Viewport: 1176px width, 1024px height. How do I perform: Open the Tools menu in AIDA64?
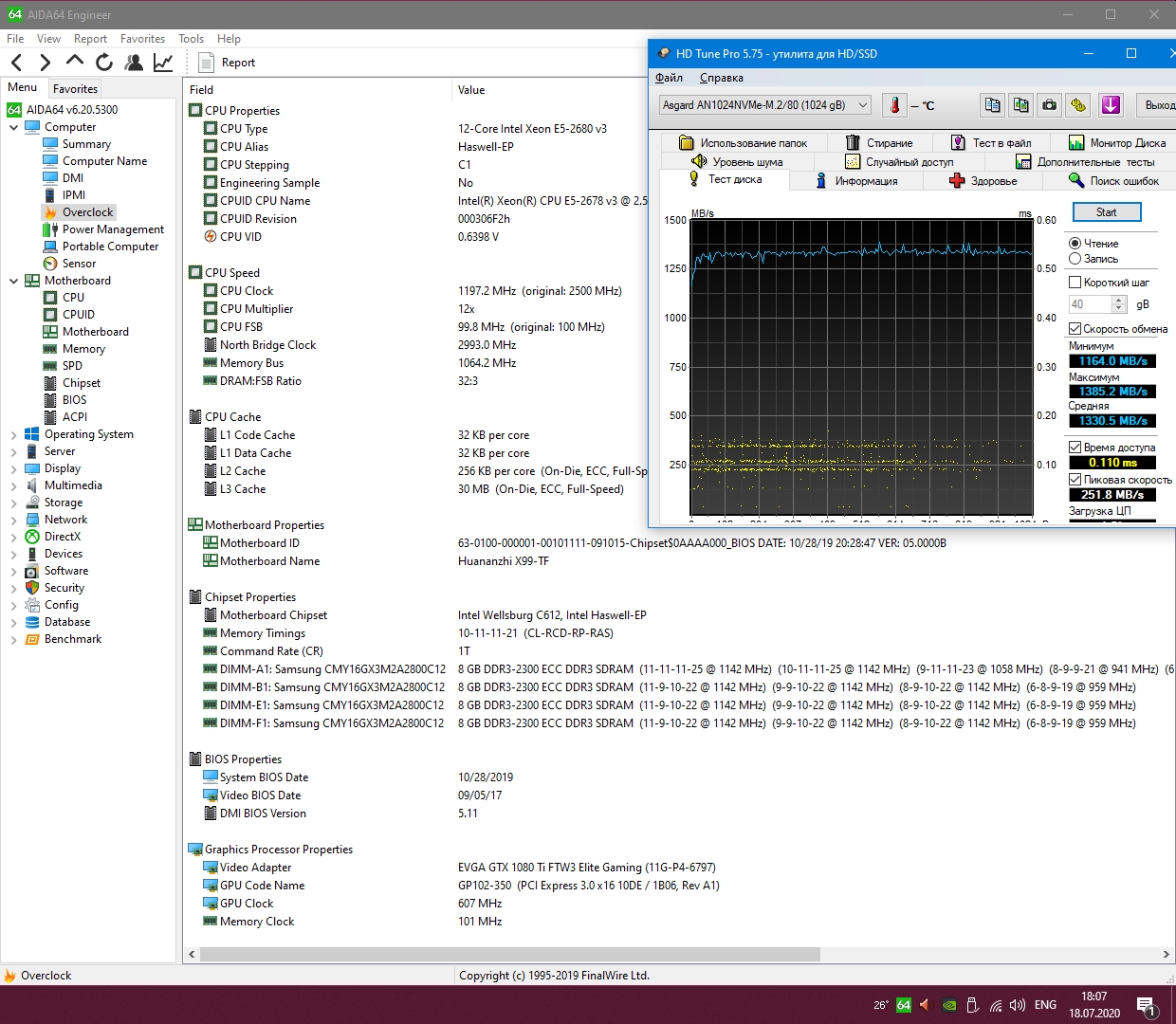pyautogui.click(x=191, y=39)
